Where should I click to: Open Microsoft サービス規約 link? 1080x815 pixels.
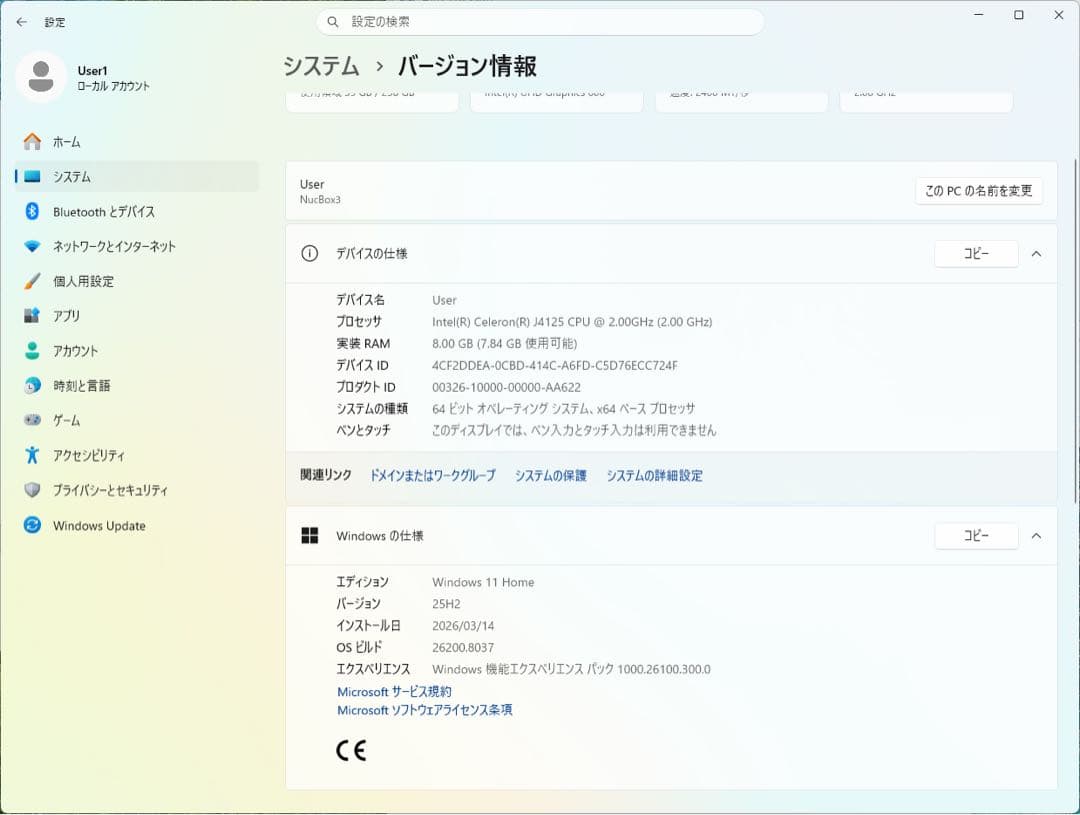[x=394, y=691]
